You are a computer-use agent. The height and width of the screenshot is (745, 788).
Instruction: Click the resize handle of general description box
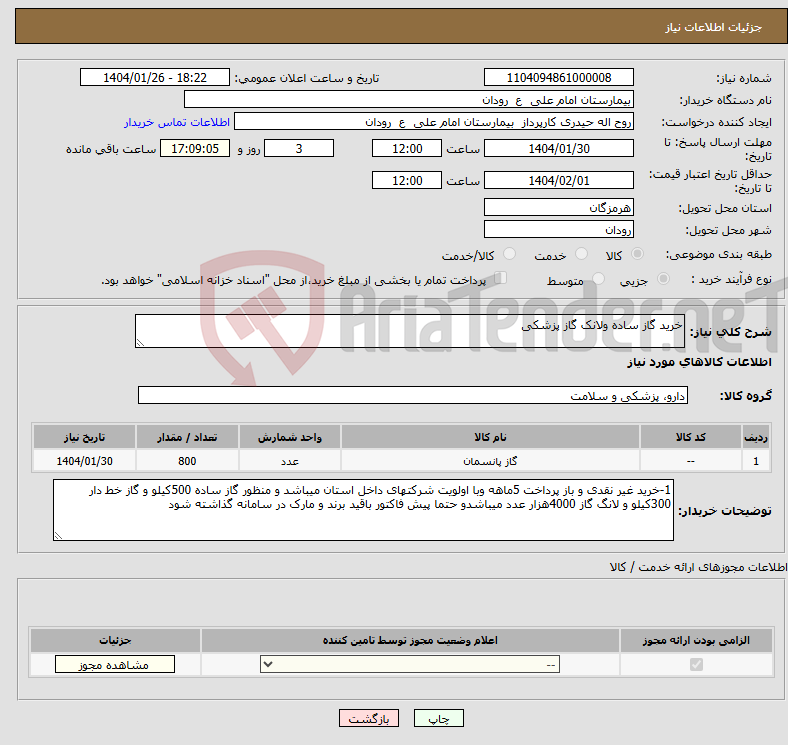tap(140, 342)
